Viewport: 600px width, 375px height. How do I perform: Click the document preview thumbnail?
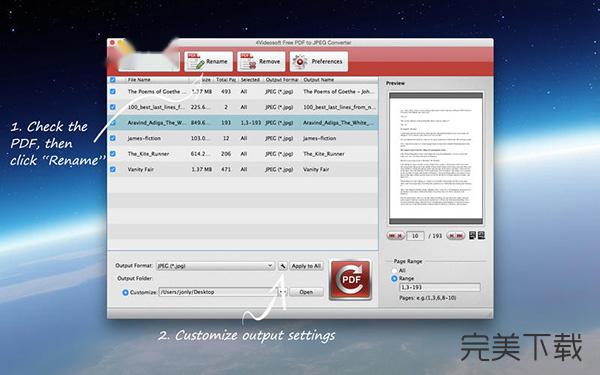point(436,158)
